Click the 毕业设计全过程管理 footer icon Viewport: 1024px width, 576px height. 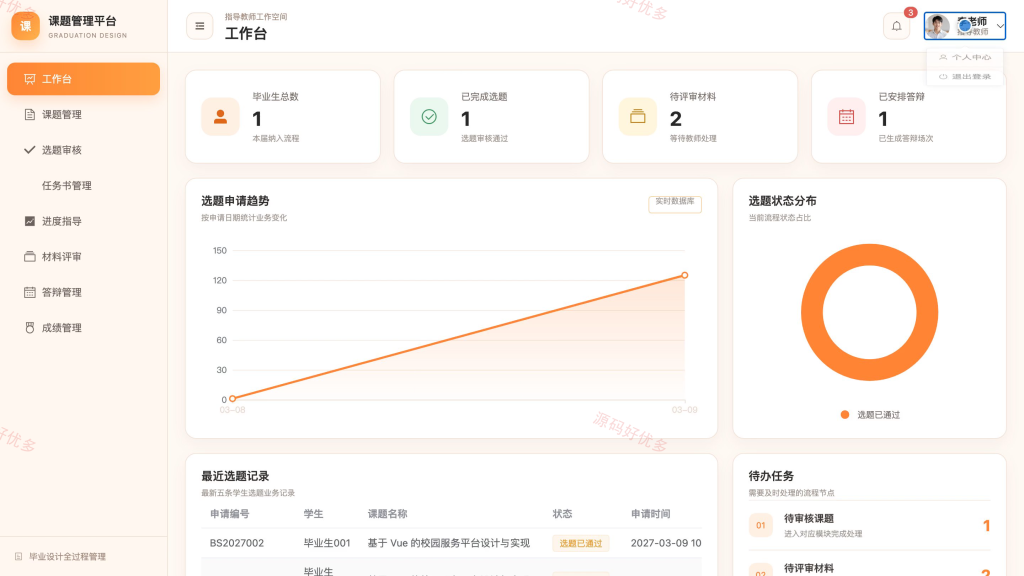coord(18,556)
